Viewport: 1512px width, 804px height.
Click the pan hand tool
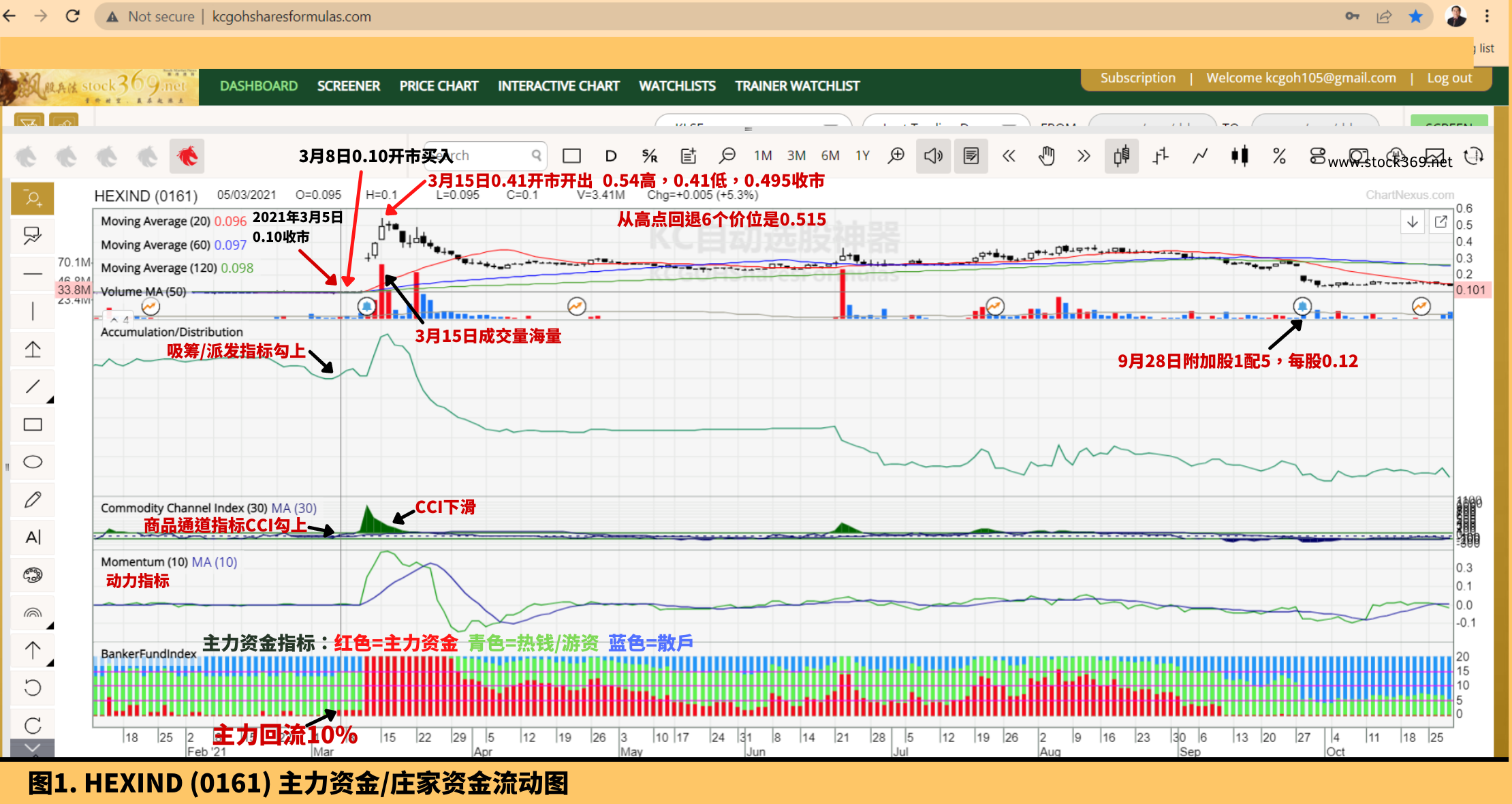point(1046,156)
